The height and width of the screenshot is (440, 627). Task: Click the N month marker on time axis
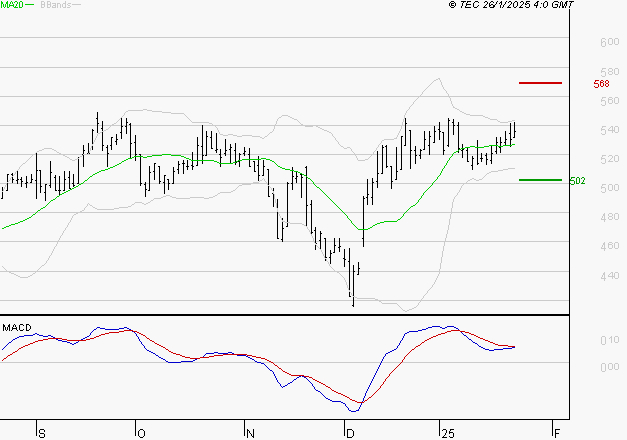pyautogui.click(x=250, y=434)
